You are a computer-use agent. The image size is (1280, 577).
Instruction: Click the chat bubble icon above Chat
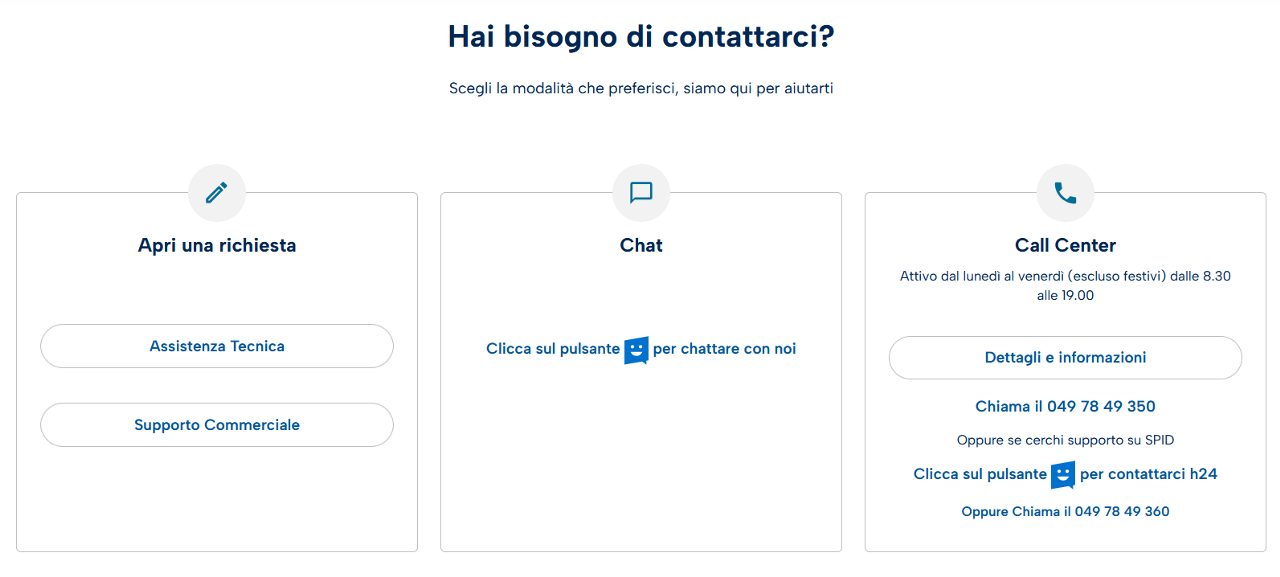(641, 193)
